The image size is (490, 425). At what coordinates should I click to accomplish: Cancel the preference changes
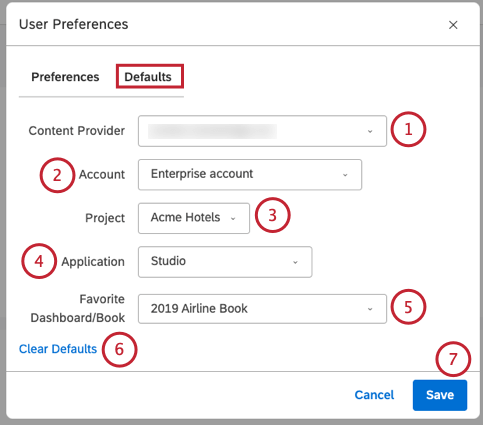click(374, 395)
